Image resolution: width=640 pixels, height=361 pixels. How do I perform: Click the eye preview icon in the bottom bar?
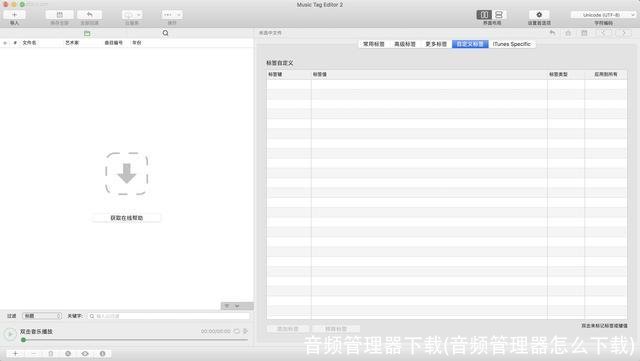point(85,354)
